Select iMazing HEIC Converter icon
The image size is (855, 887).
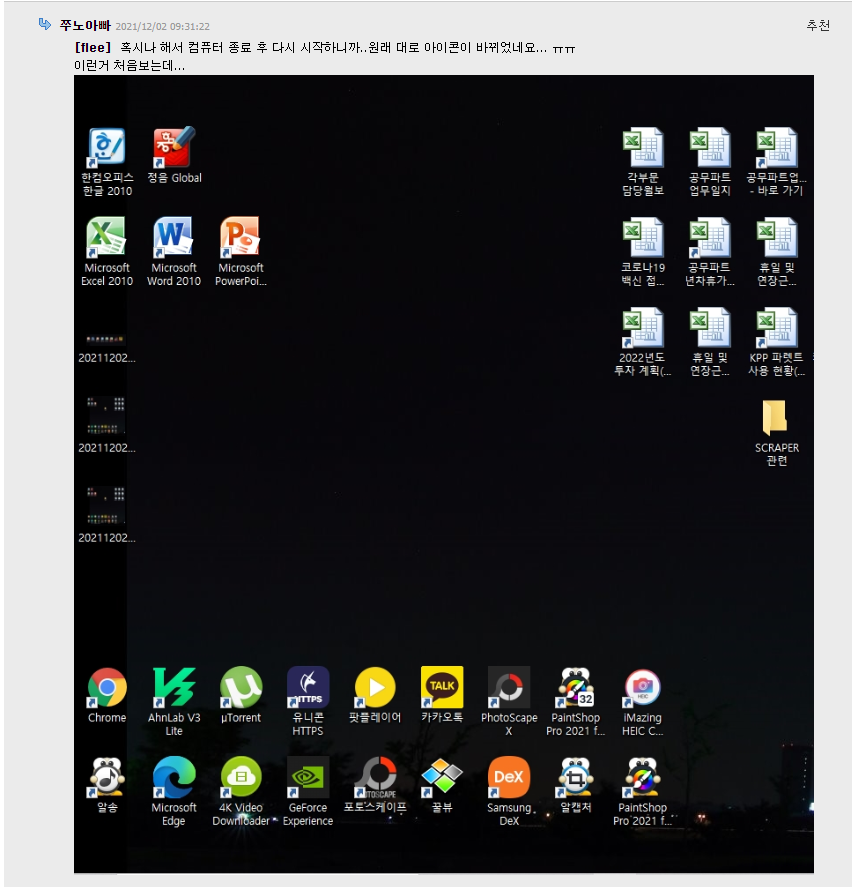click(x=642, y=701)
